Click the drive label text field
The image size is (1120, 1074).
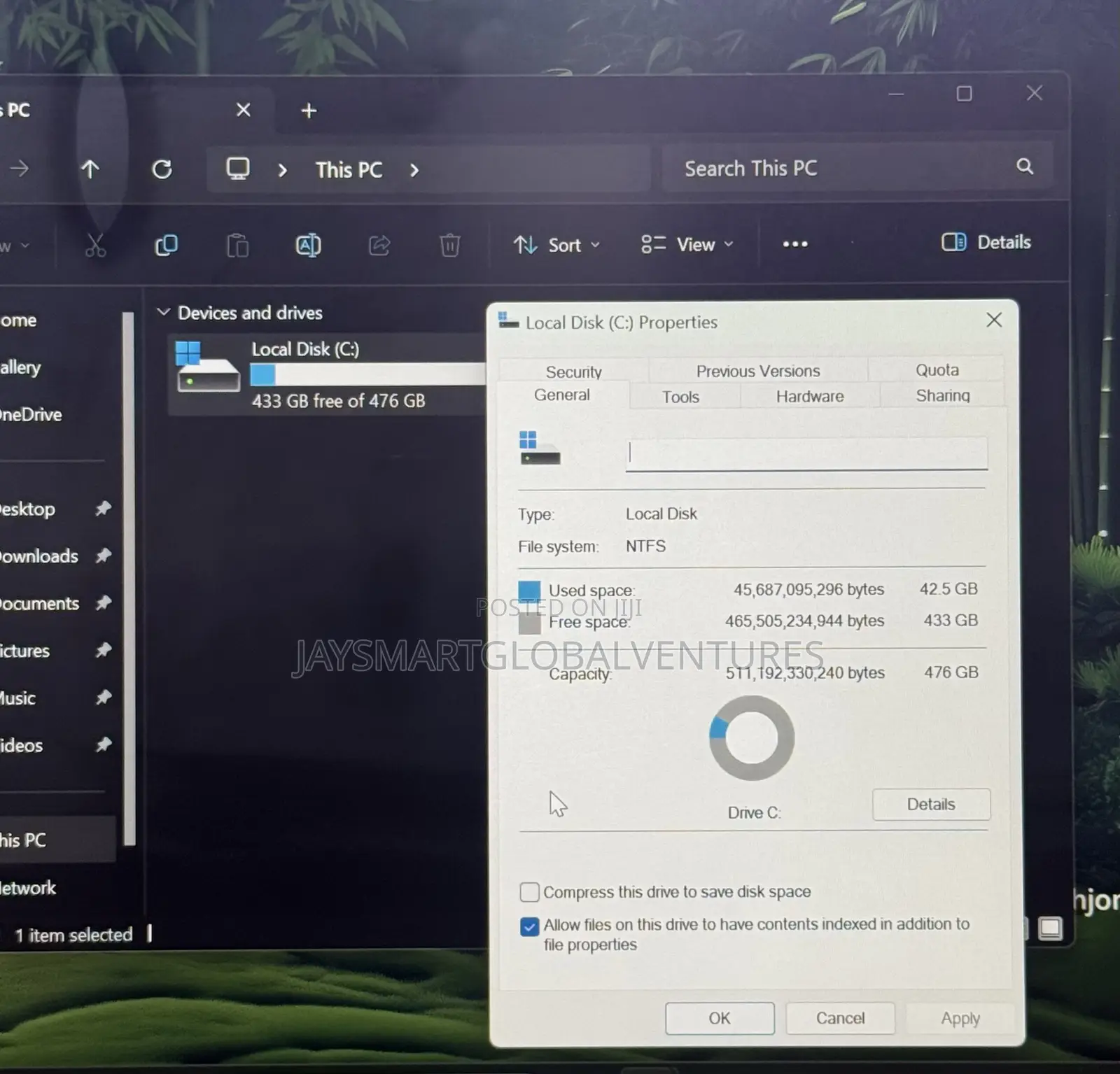(806, 453)
